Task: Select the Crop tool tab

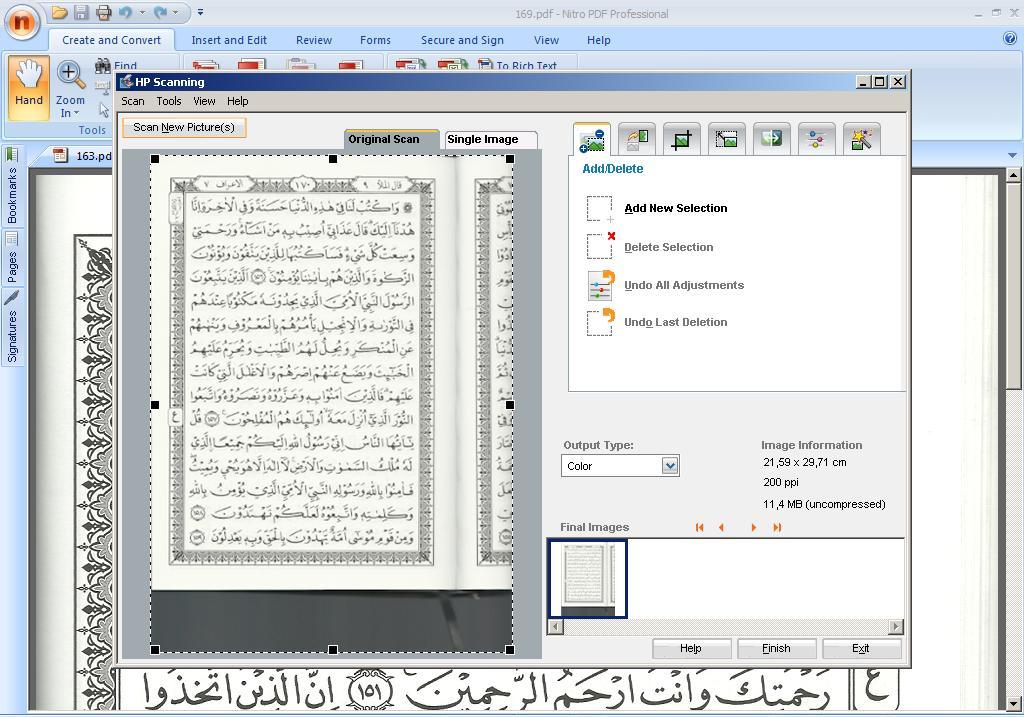Action: pos(682,139)
